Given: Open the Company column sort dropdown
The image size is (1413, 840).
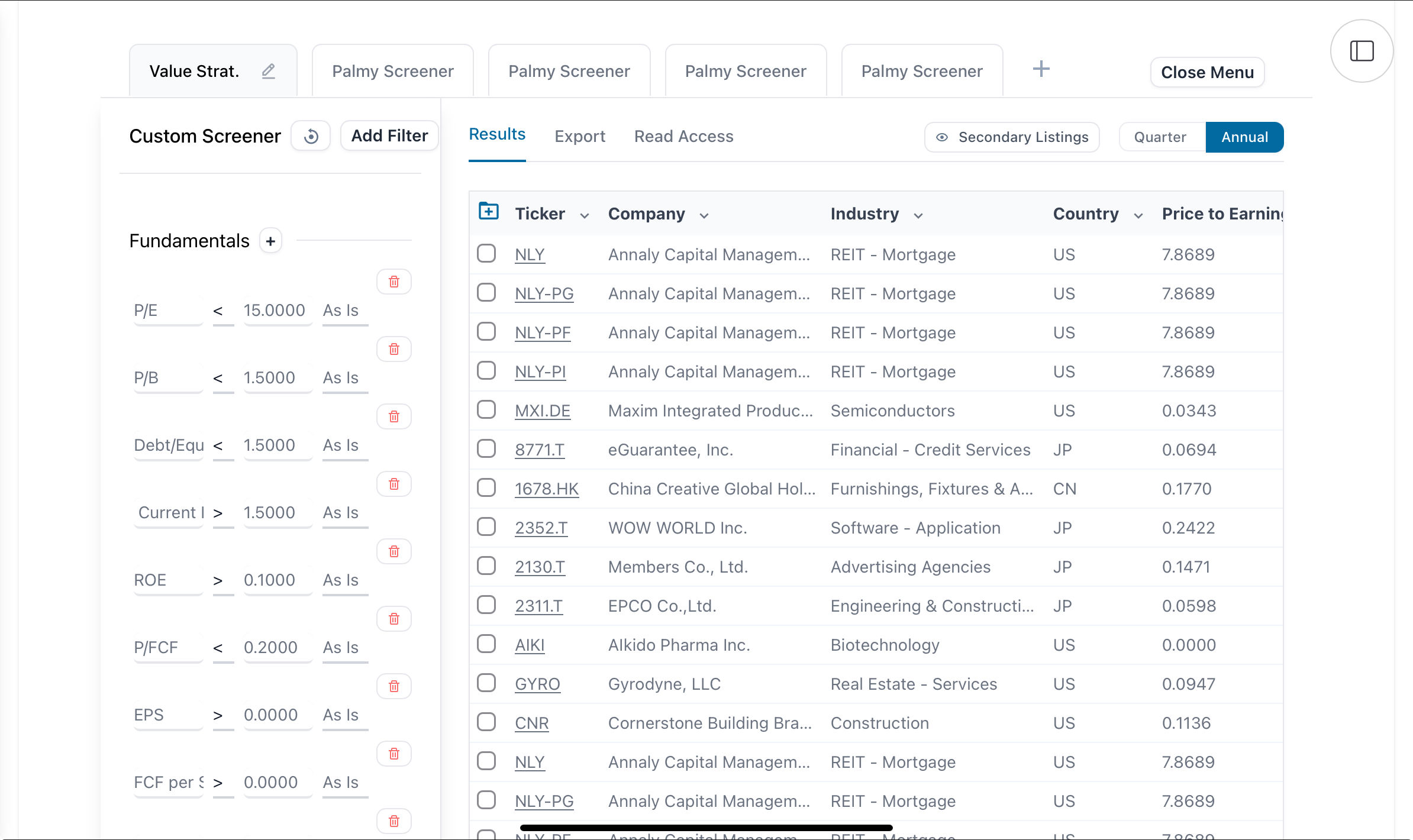Looking at the screenshot, I should [704, 216].
